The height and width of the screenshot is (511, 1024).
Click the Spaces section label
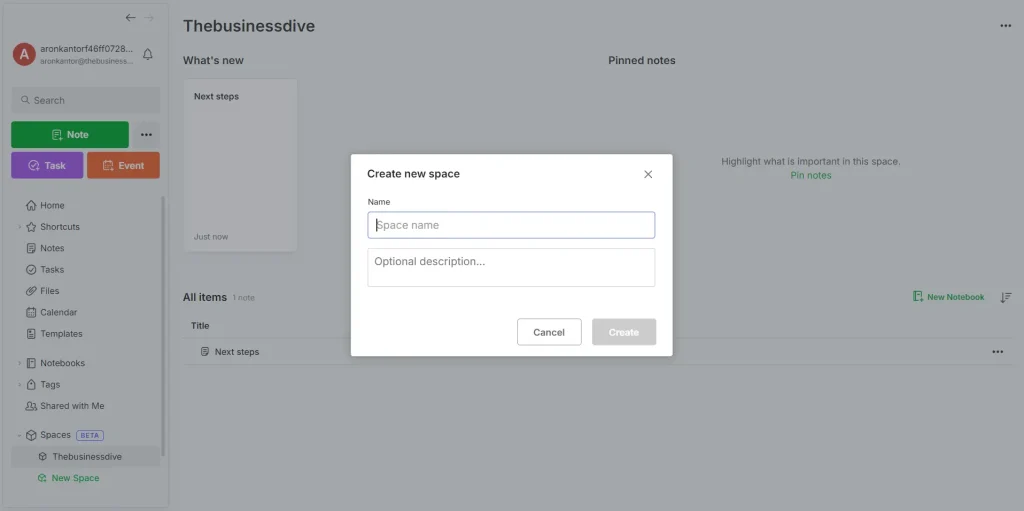[x=56, y=435]
